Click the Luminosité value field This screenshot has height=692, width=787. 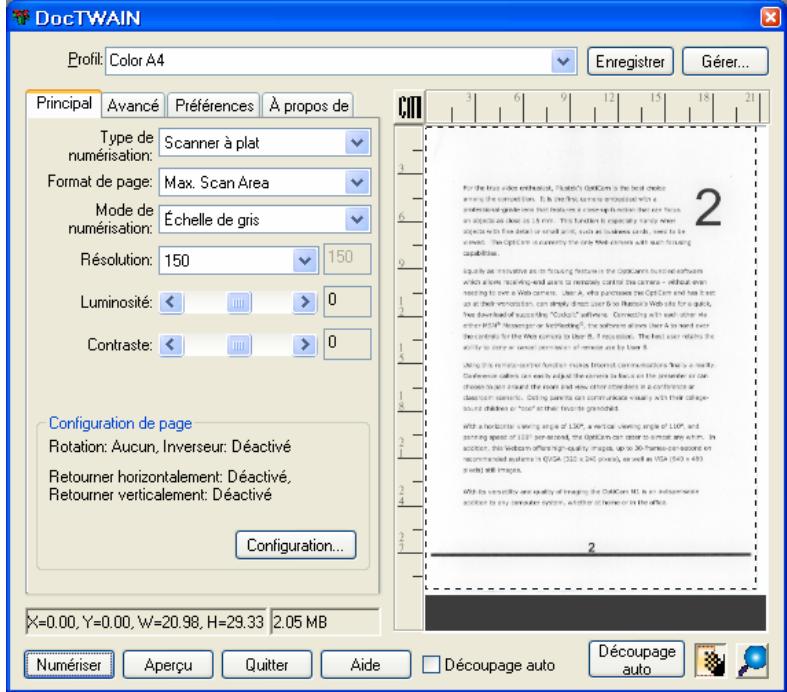coord(347,301)
